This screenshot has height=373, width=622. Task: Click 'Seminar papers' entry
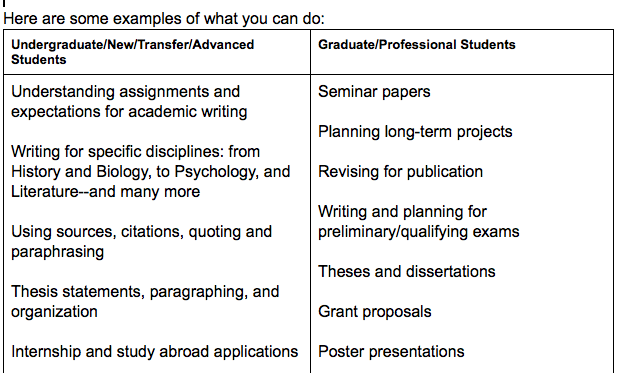pyautogui.click(x=374, y=92)
